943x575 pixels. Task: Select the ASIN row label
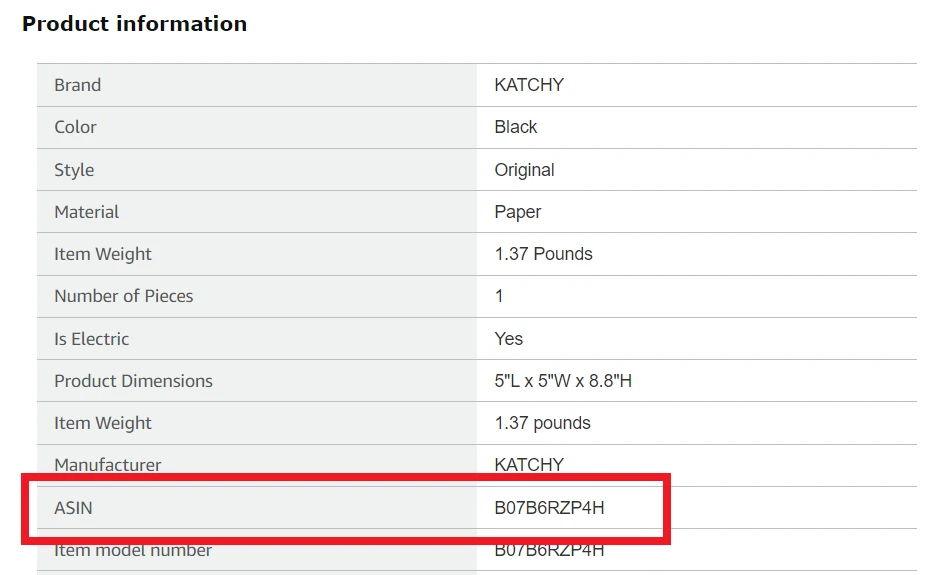(73, 508)
